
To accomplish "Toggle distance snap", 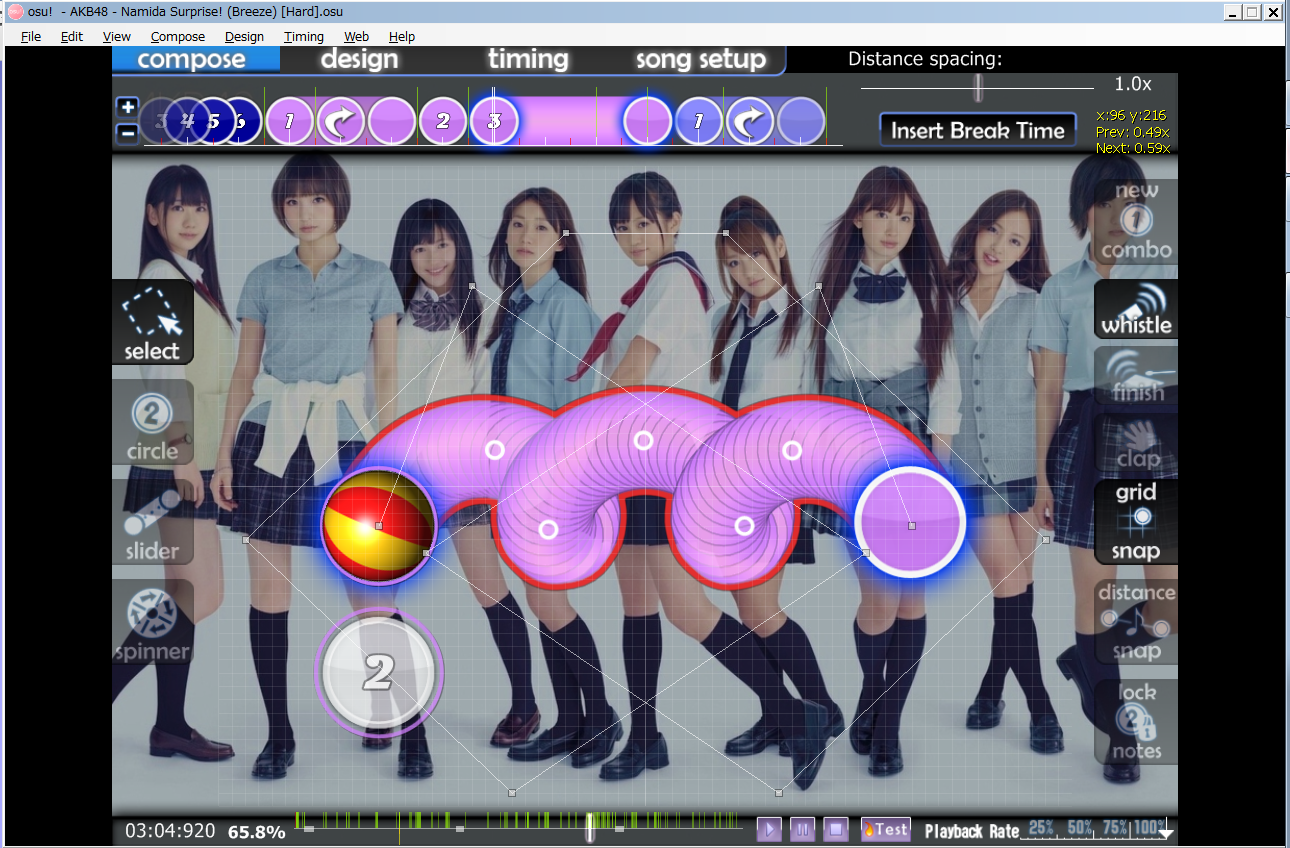I will pyautogui.click(x=1136, y=622).
